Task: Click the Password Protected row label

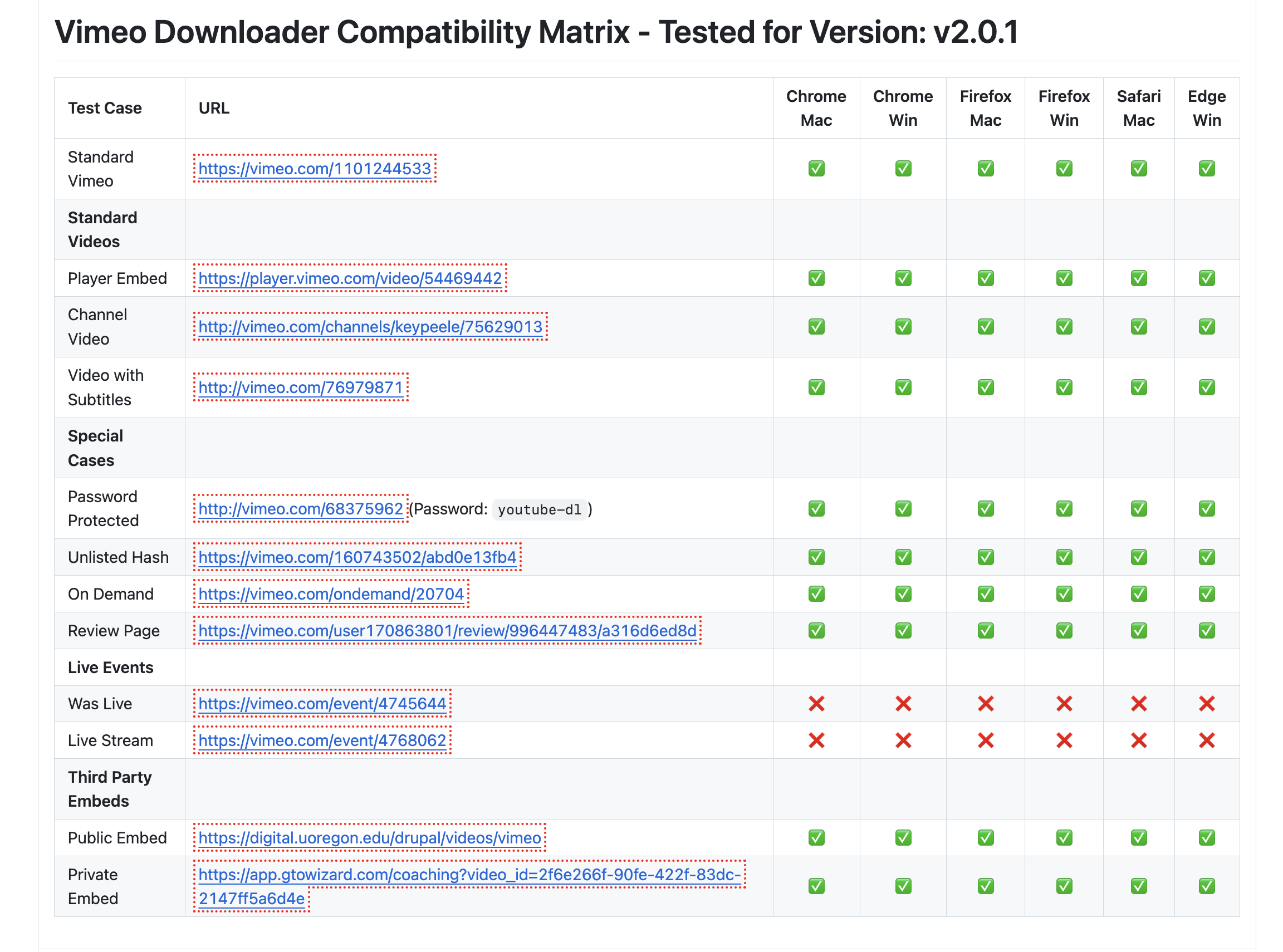Action: (103, 509)
